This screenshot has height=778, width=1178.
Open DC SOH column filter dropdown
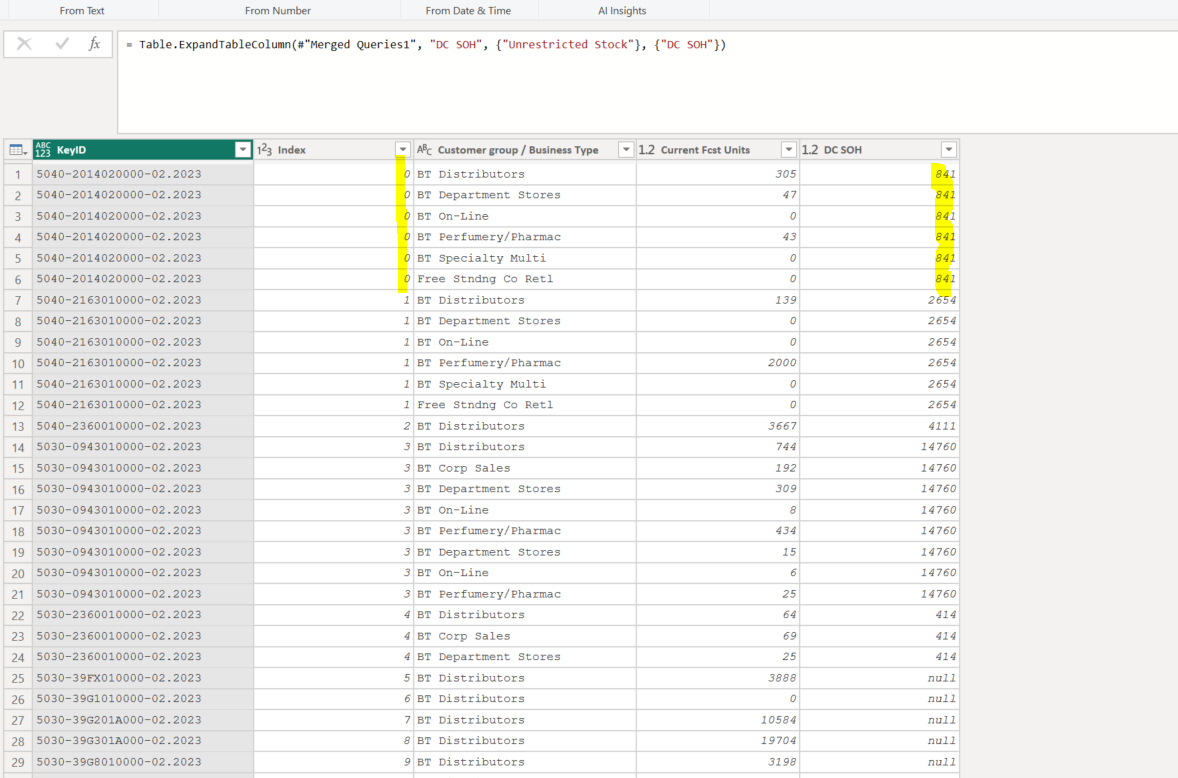point(949,150)
